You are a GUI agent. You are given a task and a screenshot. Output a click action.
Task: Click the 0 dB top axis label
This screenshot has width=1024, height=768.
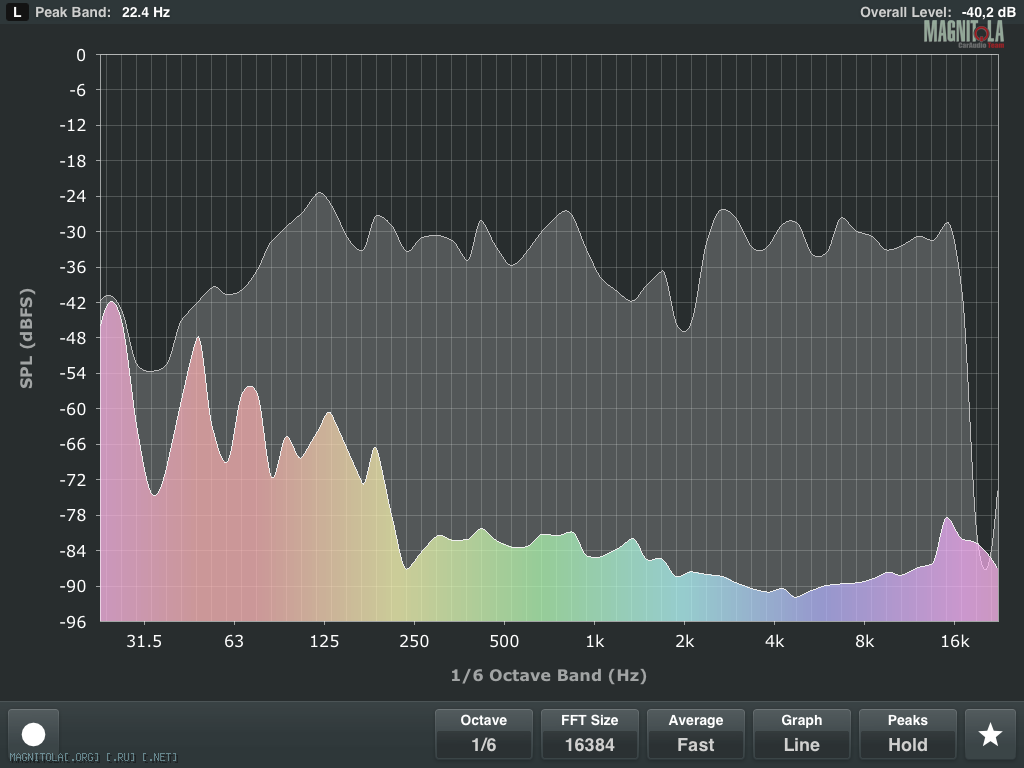tap(81, 54)
